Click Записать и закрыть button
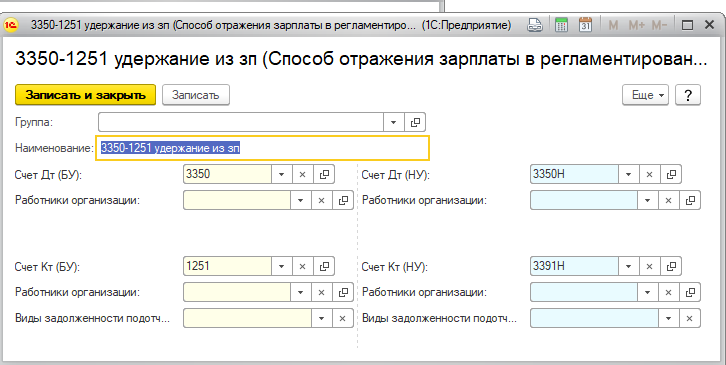Screen dimensions: 726x365 coord(86,95)
